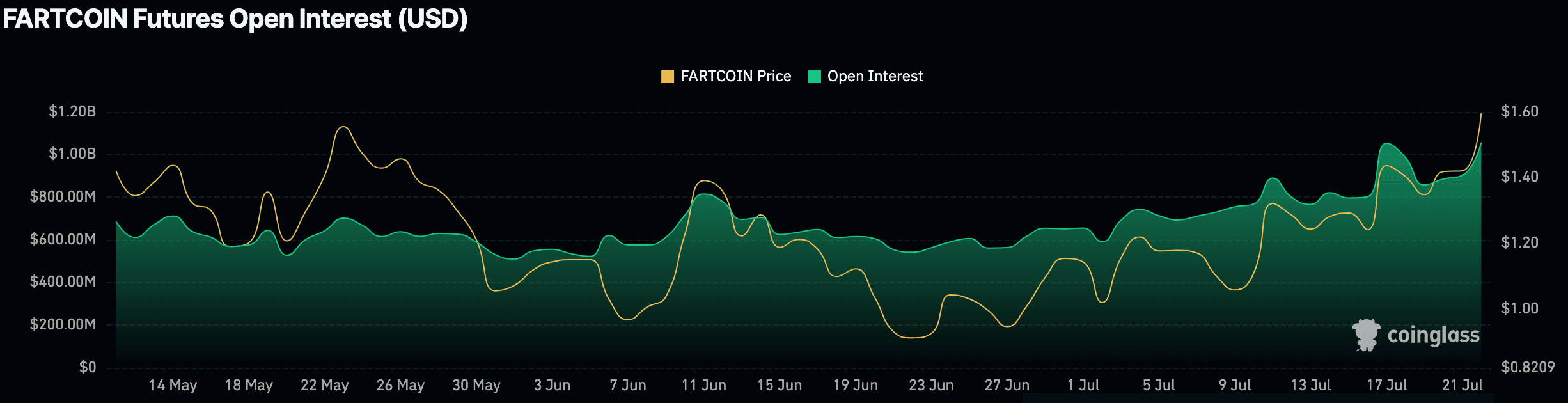
Task: Click the $1.40 right price axis label
Action: [1520, 177]
